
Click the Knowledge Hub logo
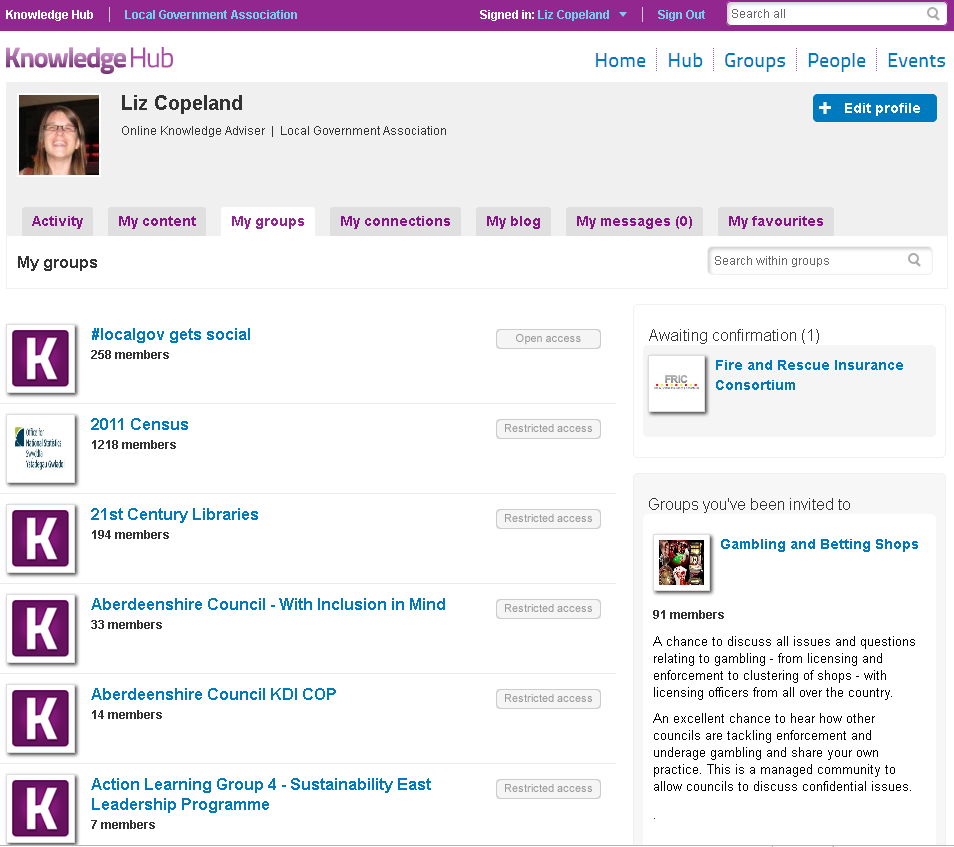pos(89,59)
